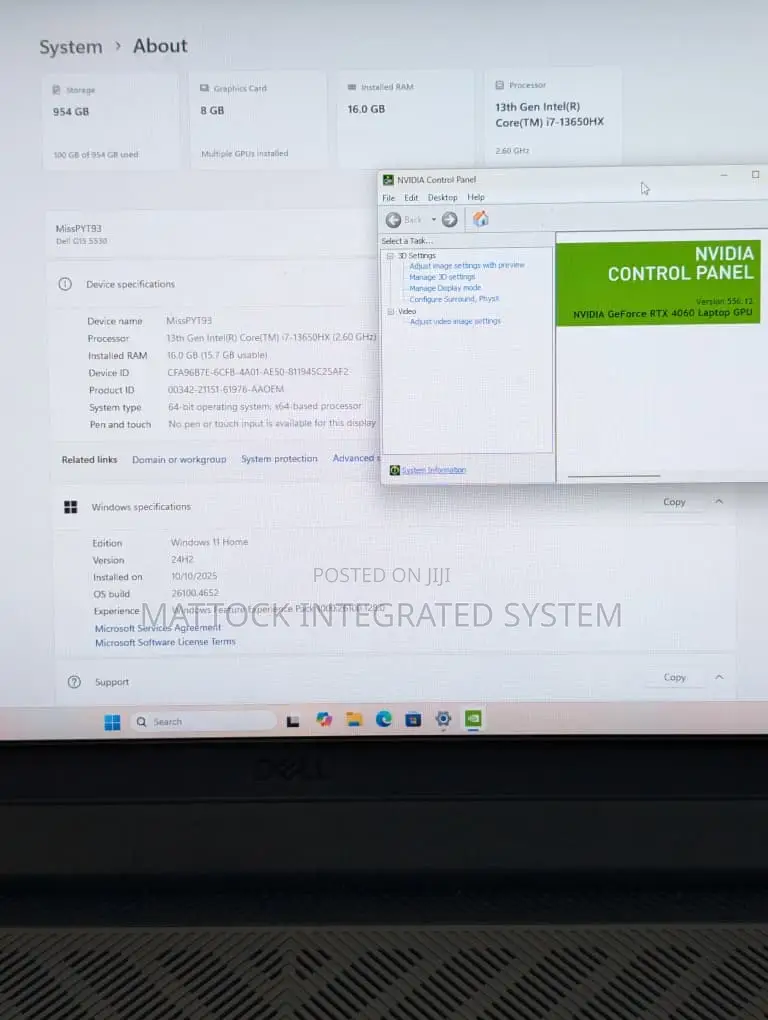Click the Version value 24H2
The image size is (768, 1020).
pyautogui.click(x=183, y=559)
